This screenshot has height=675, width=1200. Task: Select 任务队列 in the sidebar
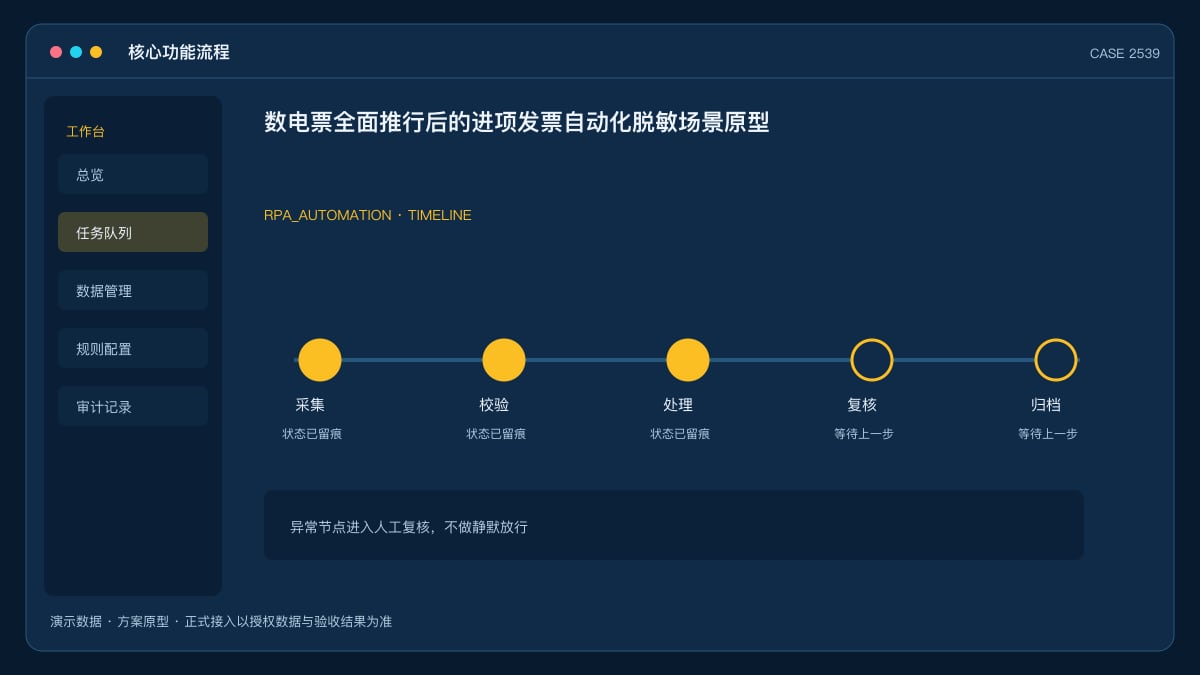pyautogui.click(x=133, y=232)
